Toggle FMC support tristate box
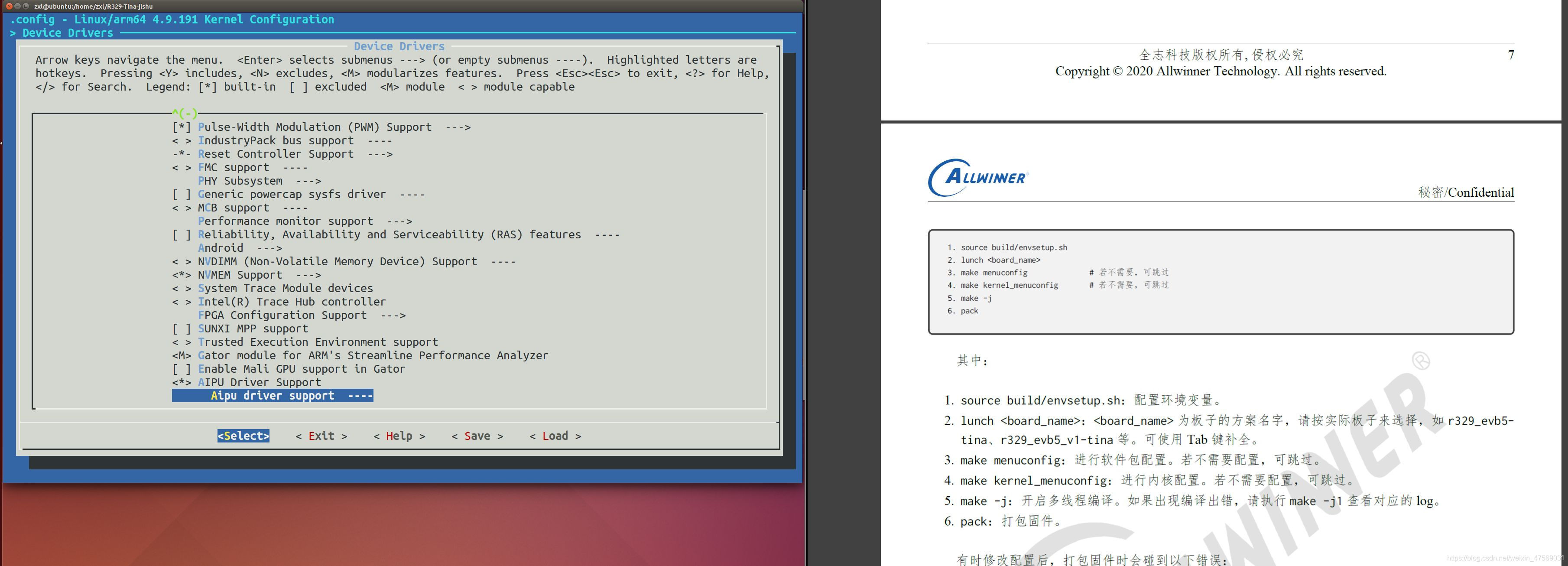This screenshot has height=566, width=1568. tap(182, 167)
